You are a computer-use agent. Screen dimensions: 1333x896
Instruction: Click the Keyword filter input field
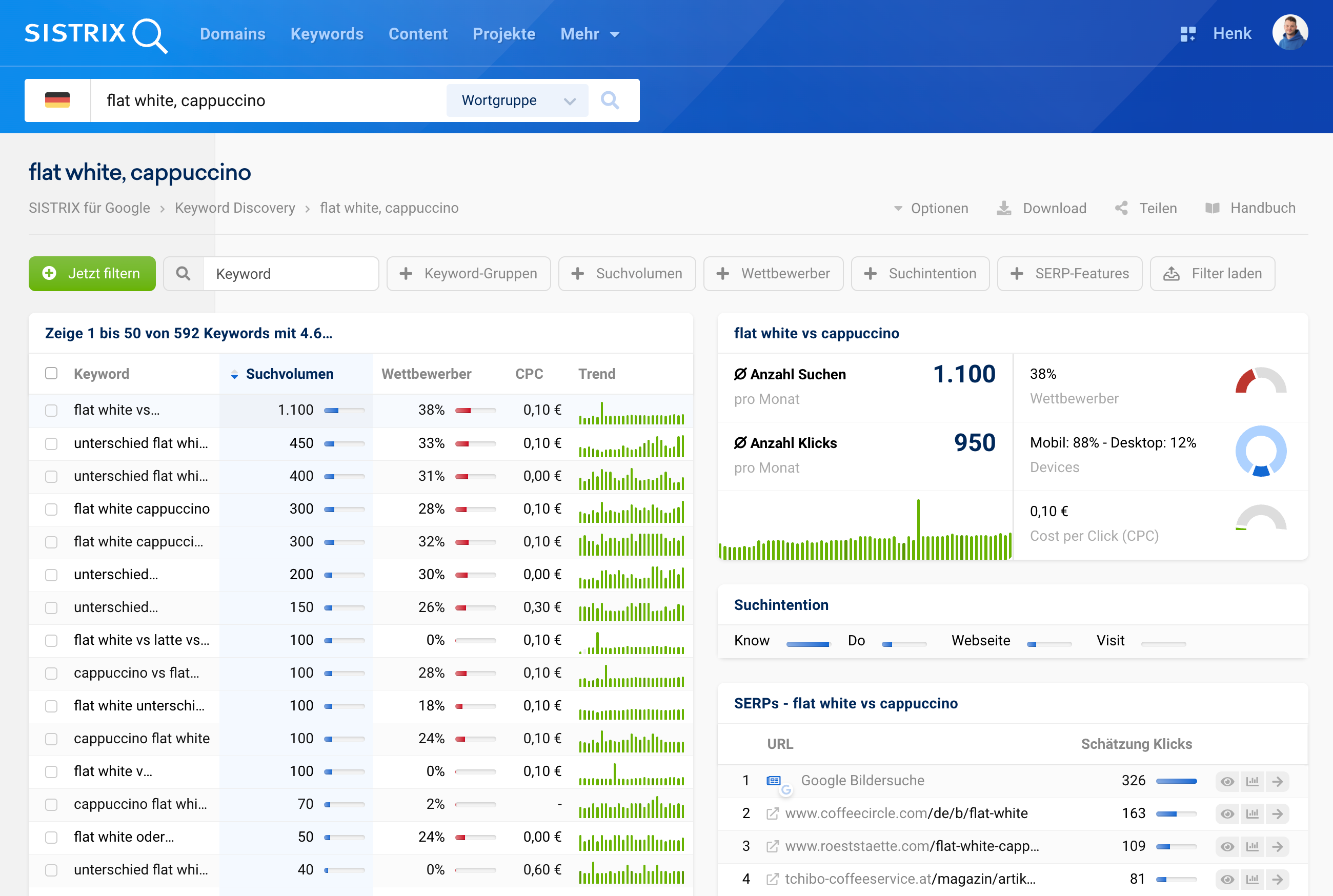click(290, 274)
